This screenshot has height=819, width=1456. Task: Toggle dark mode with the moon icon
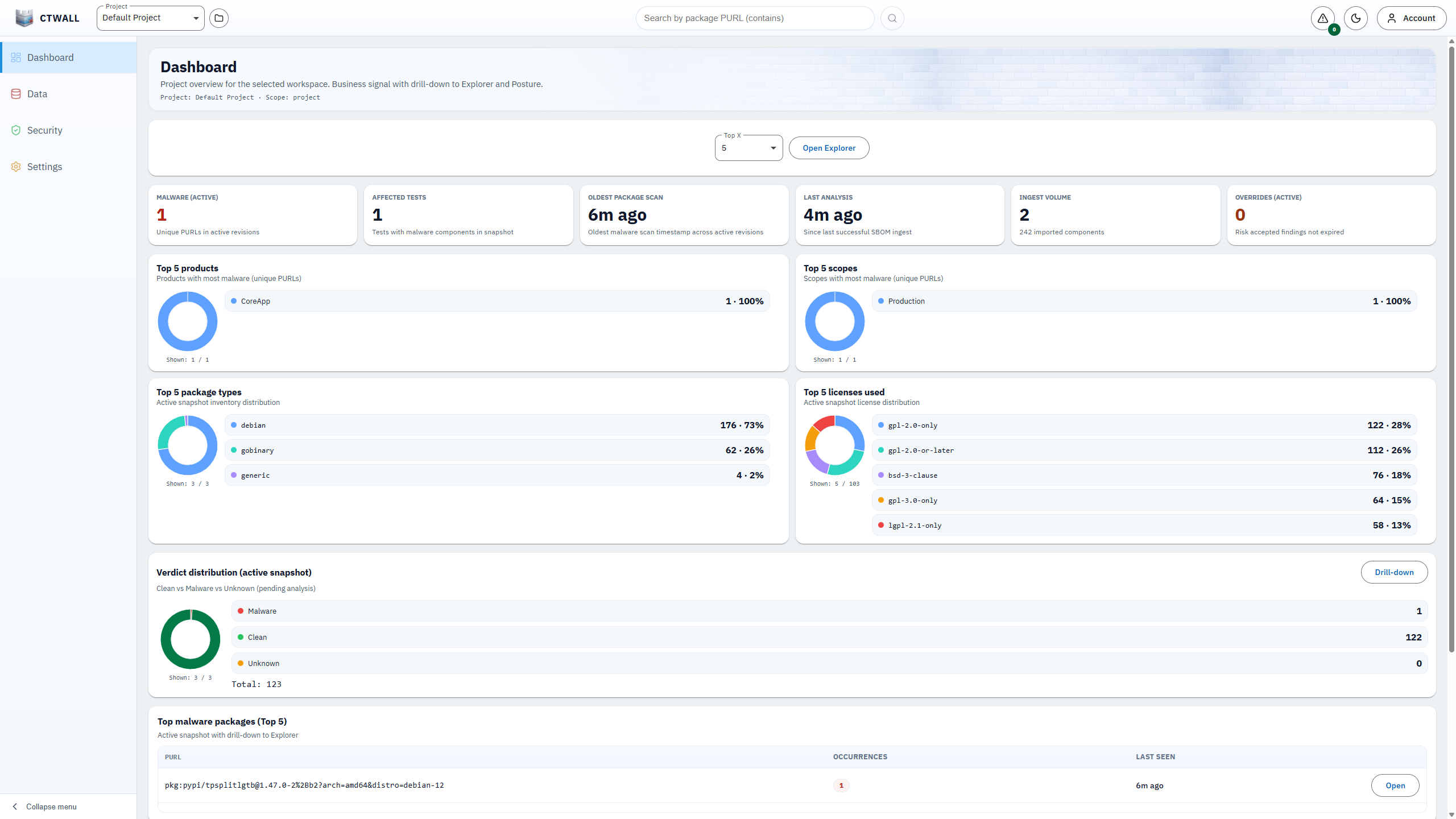(1356, 18)
